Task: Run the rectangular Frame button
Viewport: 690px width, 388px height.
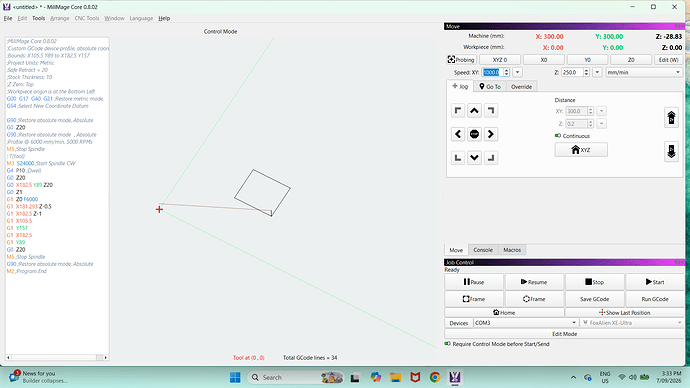Action: (474, 299)
